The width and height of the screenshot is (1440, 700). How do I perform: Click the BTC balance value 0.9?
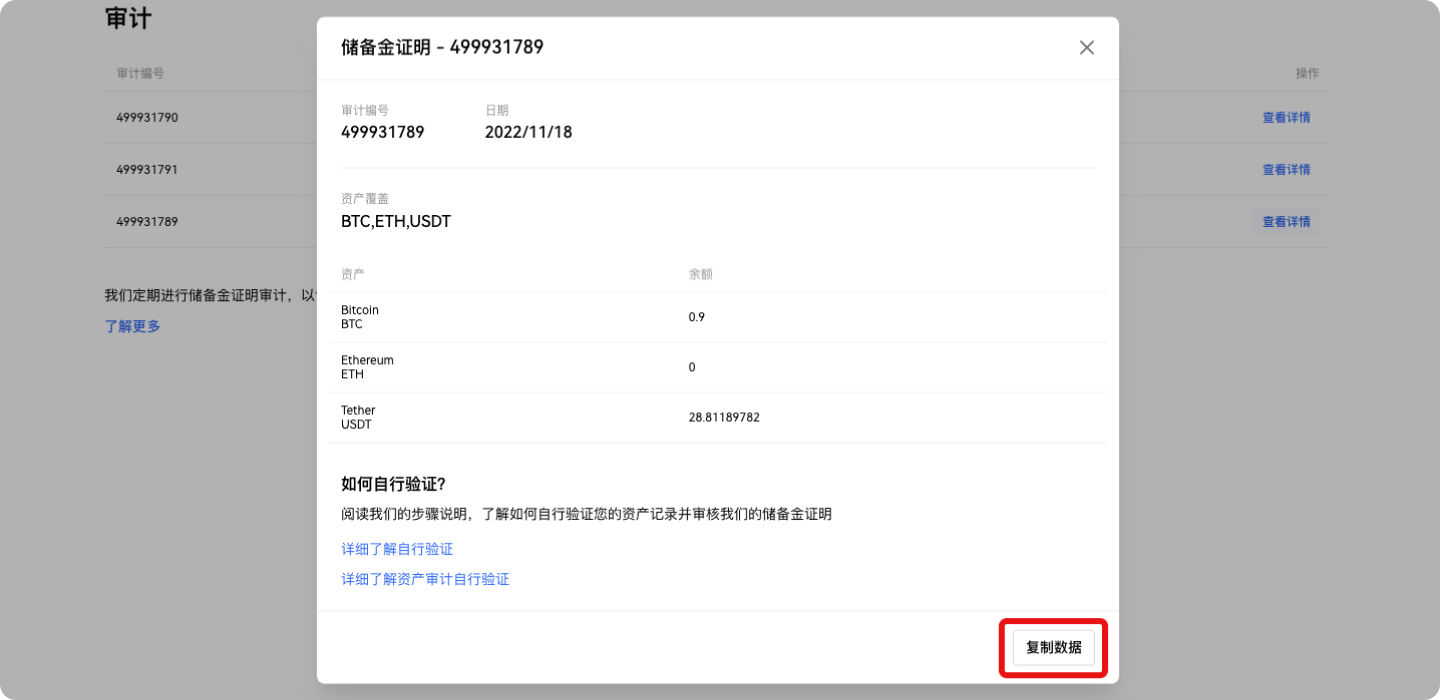click(696, 317)
